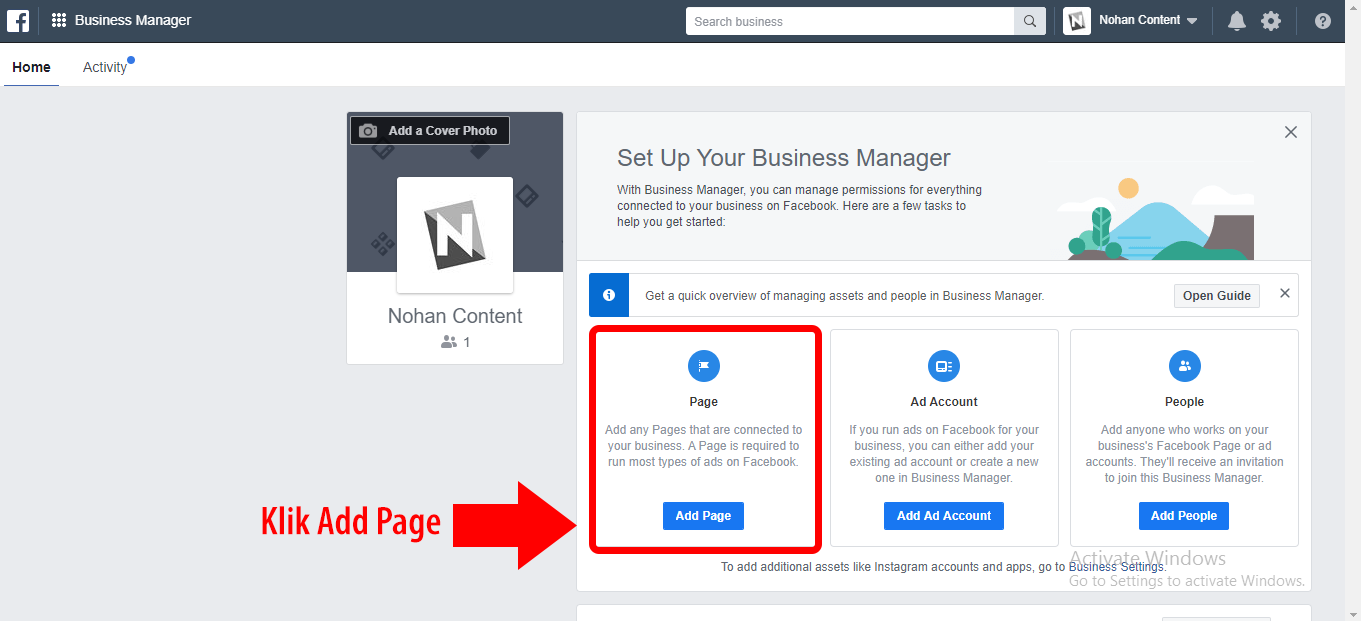Click the People card icon
The width and height of the screenshot is (1361, 621).
pyautogui.click(x=1184, y=366)
